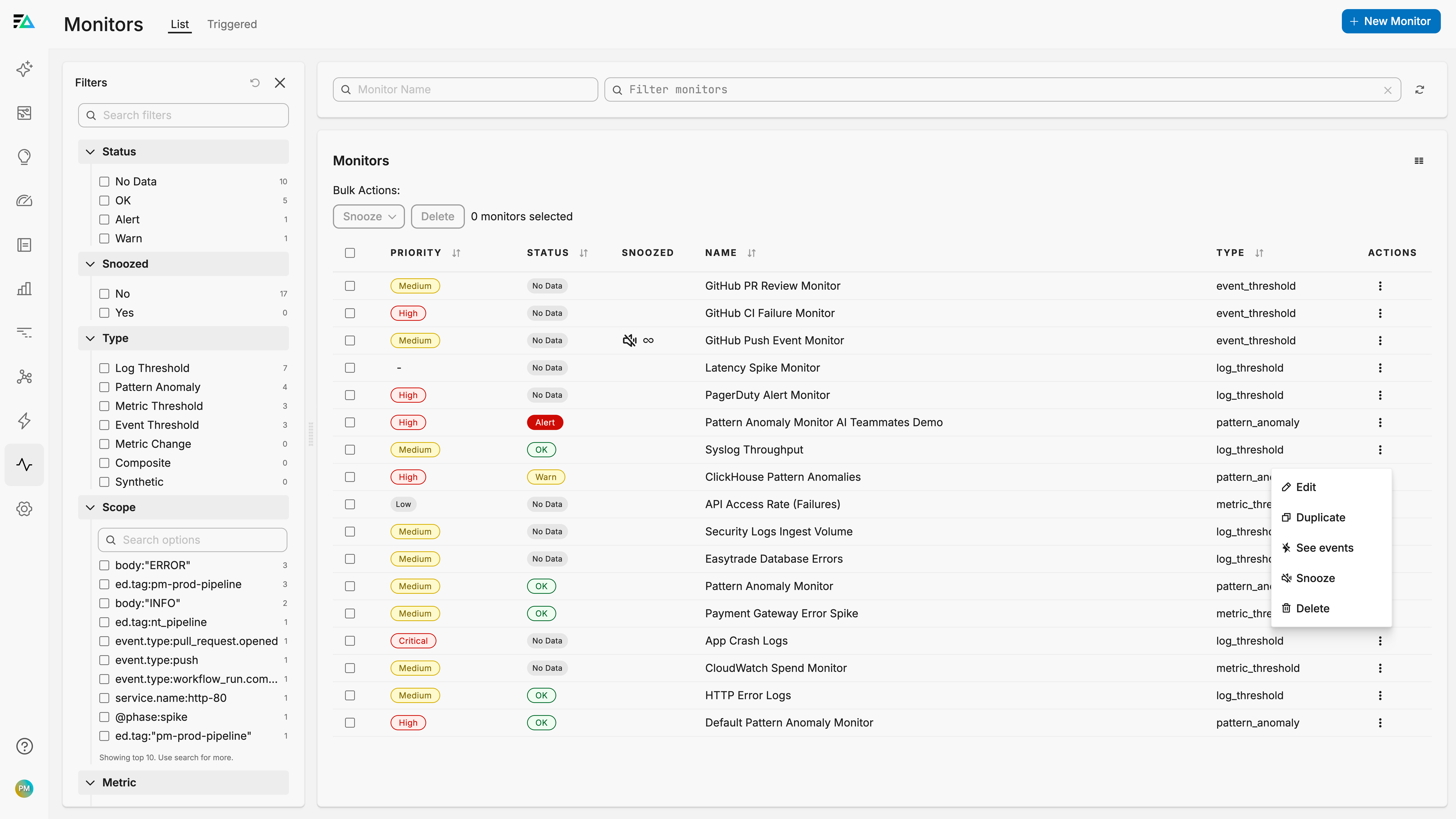Open the lightning bolt sidebar icon
The width and height of the screenshot is (1456, 819).
[x=24, y=420]
